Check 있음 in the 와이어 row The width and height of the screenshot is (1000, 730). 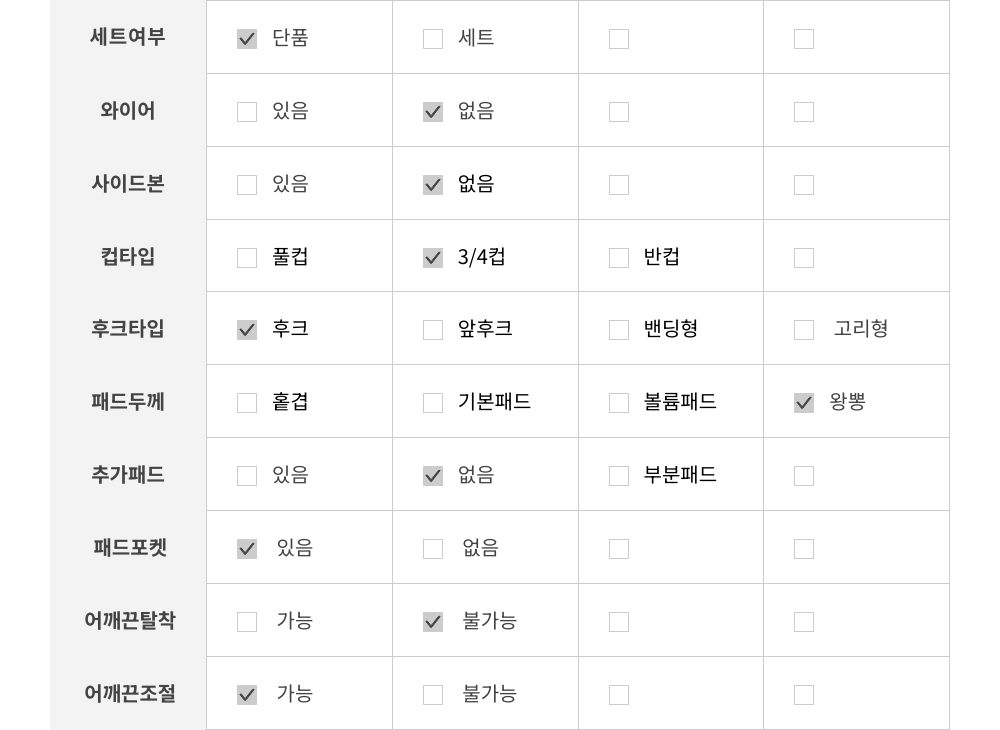click(247, 112)
